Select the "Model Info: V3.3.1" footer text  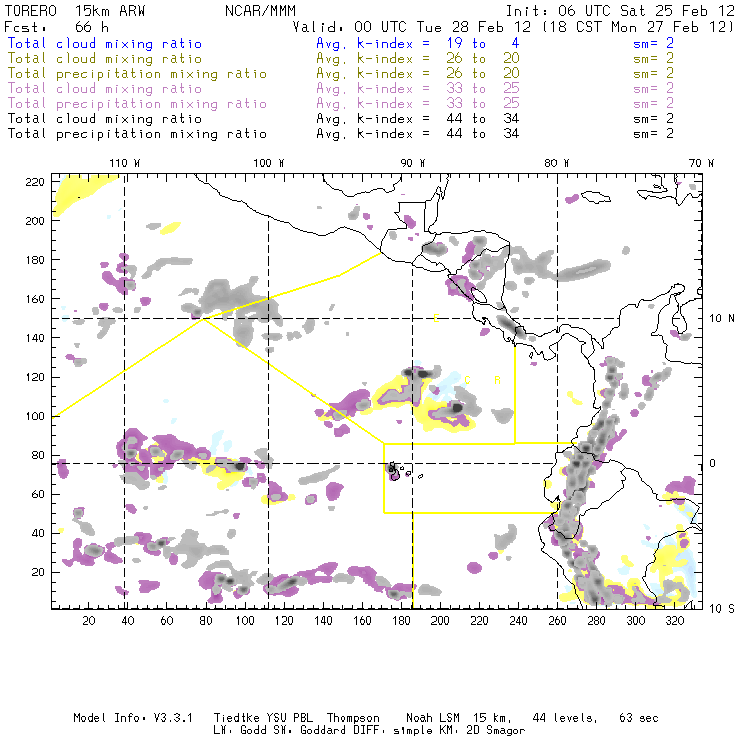click(133, 718)
